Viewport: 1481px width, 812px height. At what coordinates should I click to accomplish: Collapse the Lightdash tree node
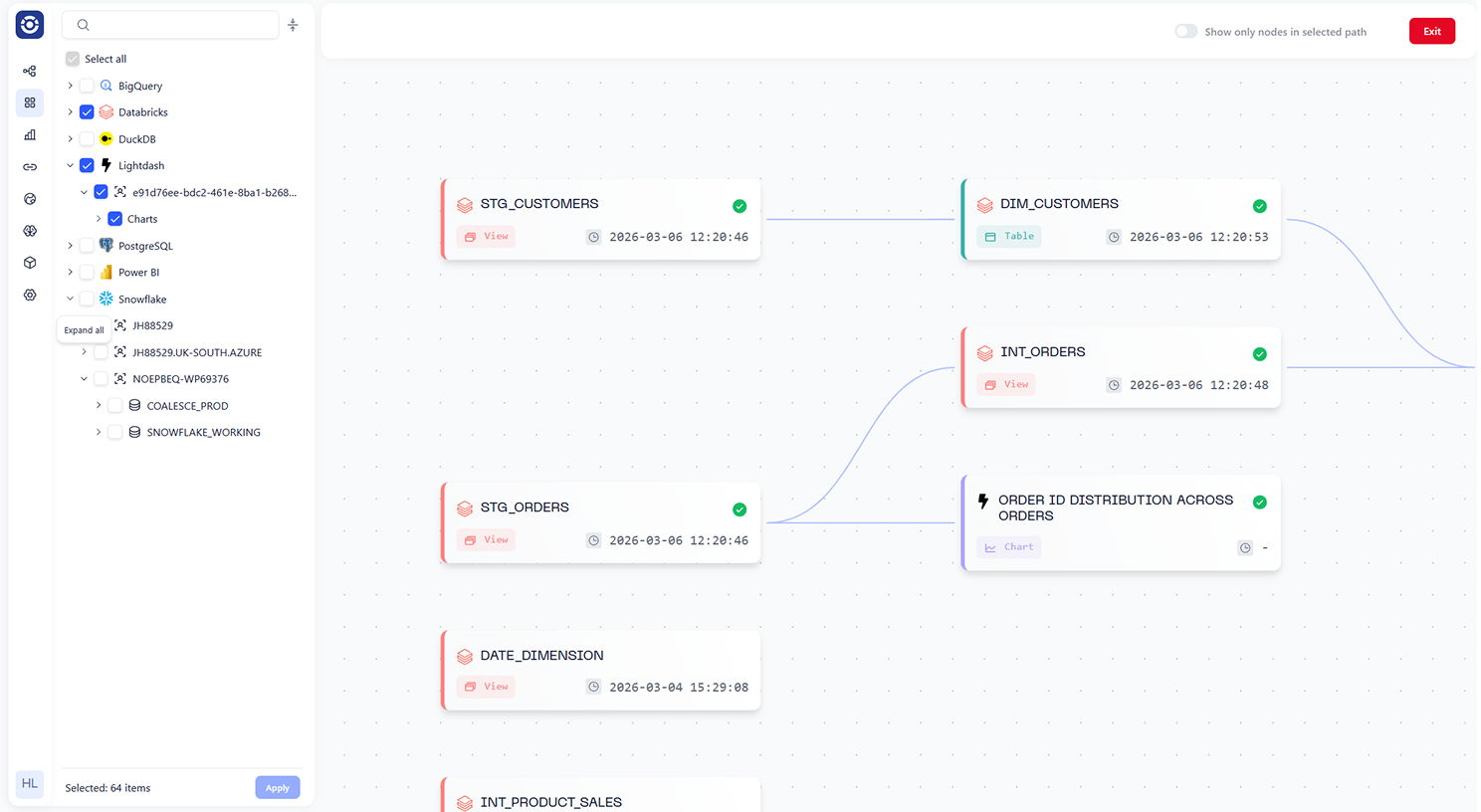pyautogui.click(x=70, y=164)
